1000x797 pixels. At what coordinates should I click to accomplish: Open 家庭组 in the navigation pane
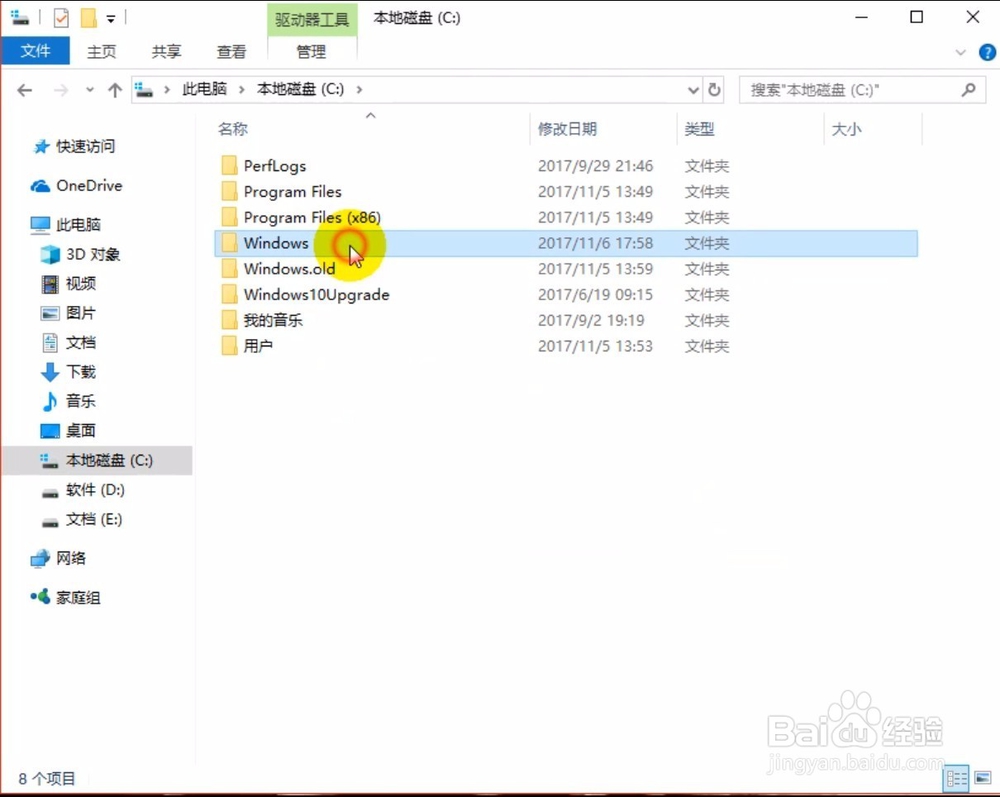point(77,597)
